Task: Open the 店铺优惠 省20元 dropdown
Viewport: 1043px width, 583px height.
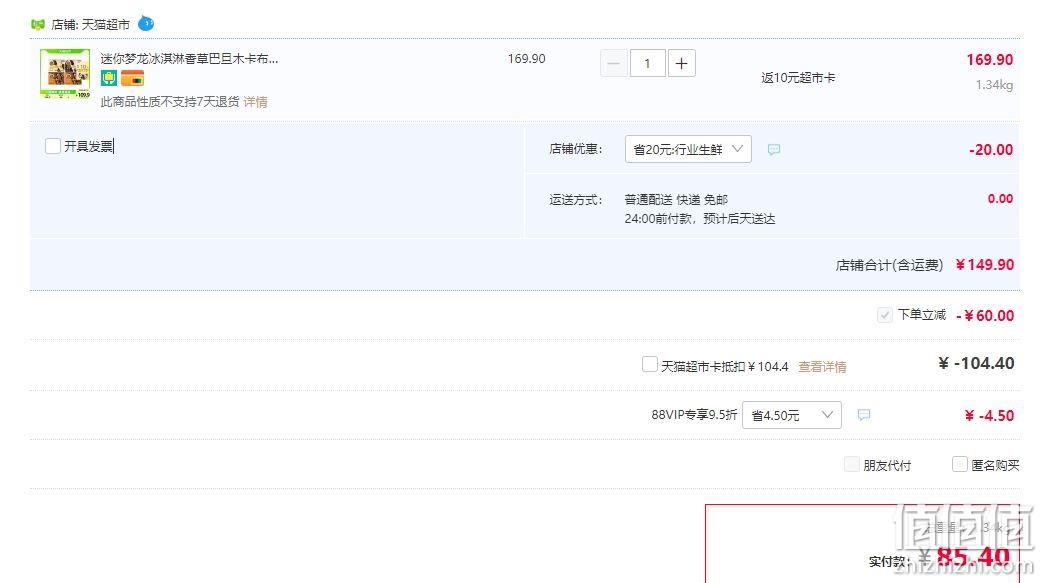Action: pyautogui.click(x=688, y=149)
